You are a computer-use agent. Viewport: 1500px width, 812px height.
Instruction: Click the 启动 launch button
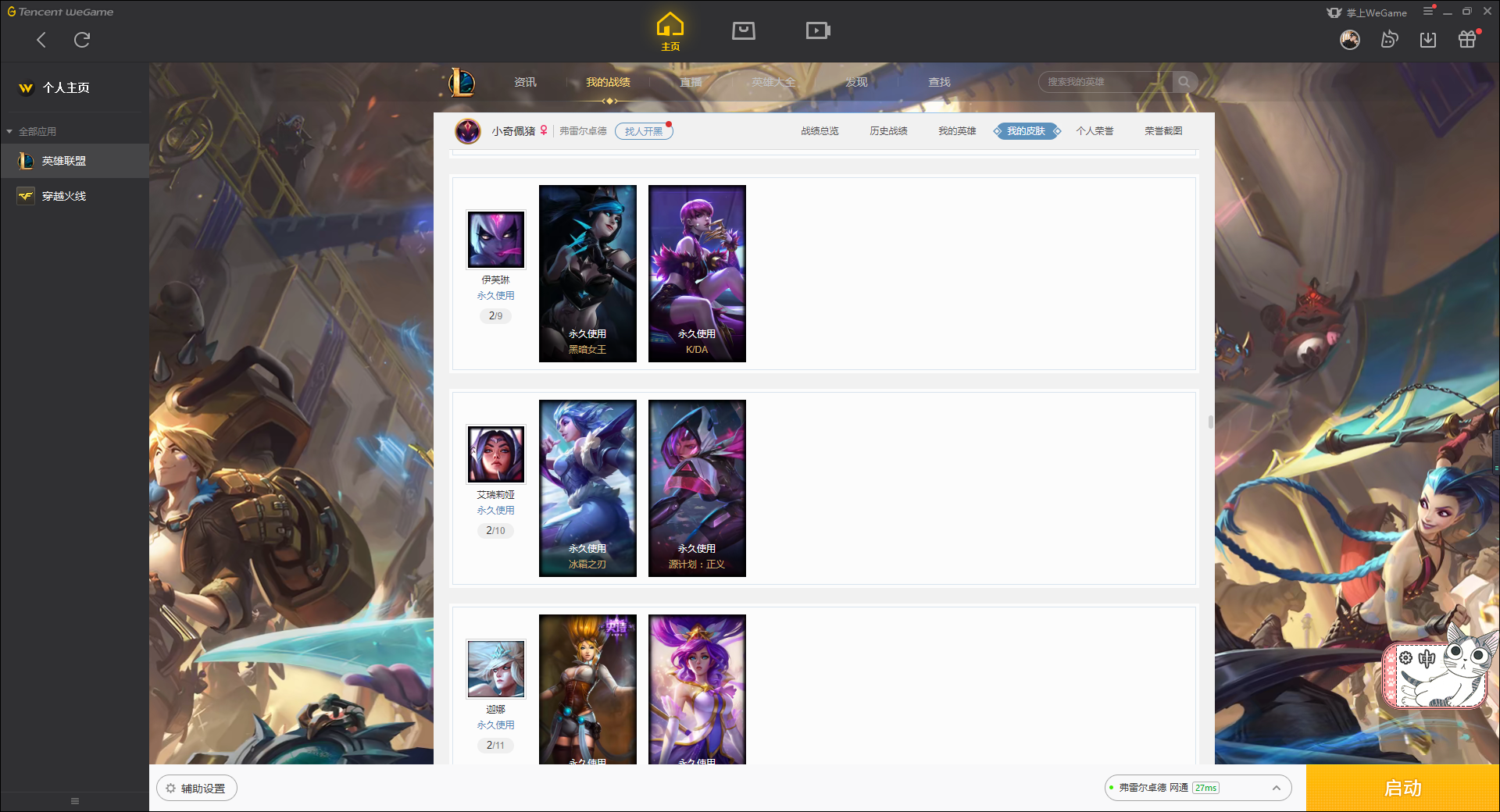pyautogui.click(x=1403, y=789)
